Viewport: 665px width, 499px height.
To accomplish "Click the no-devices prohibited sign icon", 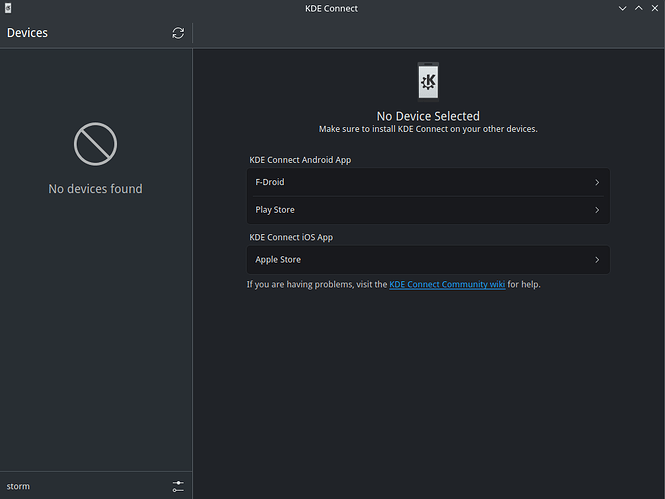I will point(95,144).
